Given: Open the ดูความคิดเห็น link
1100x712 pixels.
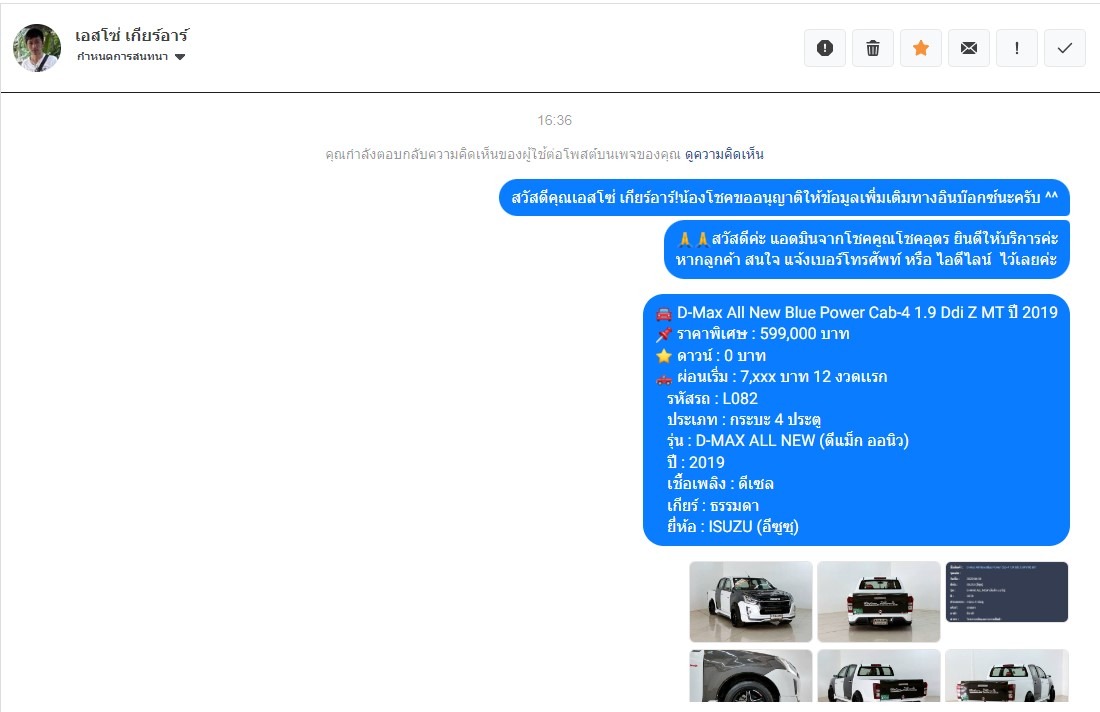Looking at the screenshot, I should tap(724, 154).
